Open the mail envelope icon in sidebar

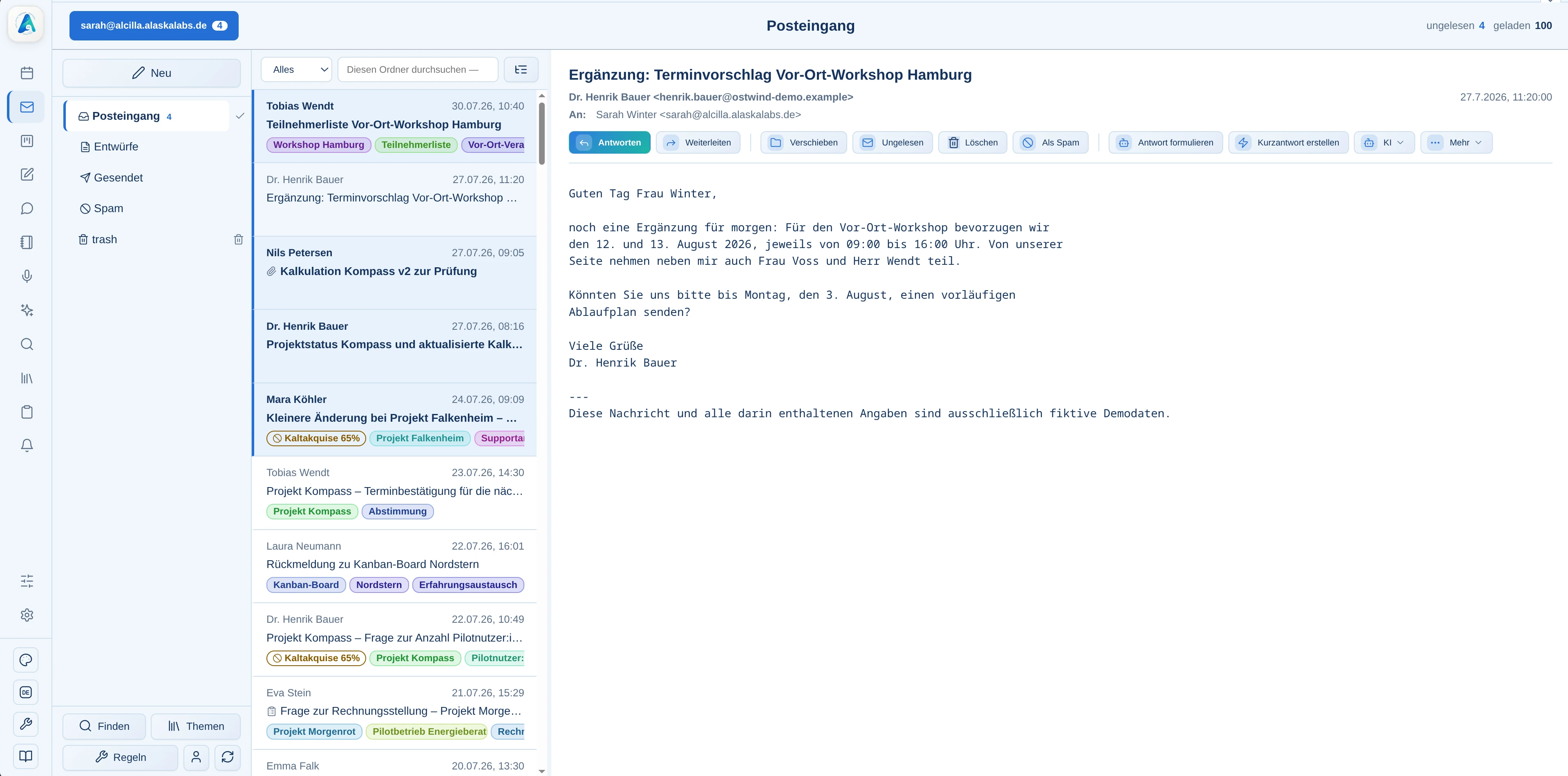[x=27, y=107]
